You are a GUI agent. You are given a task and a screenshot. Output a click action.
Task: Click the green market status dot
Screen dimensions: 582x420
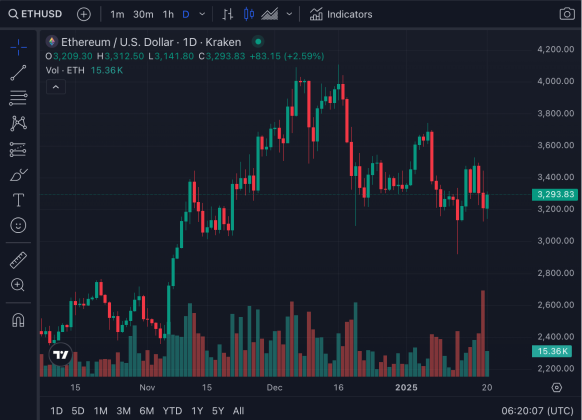258,42
